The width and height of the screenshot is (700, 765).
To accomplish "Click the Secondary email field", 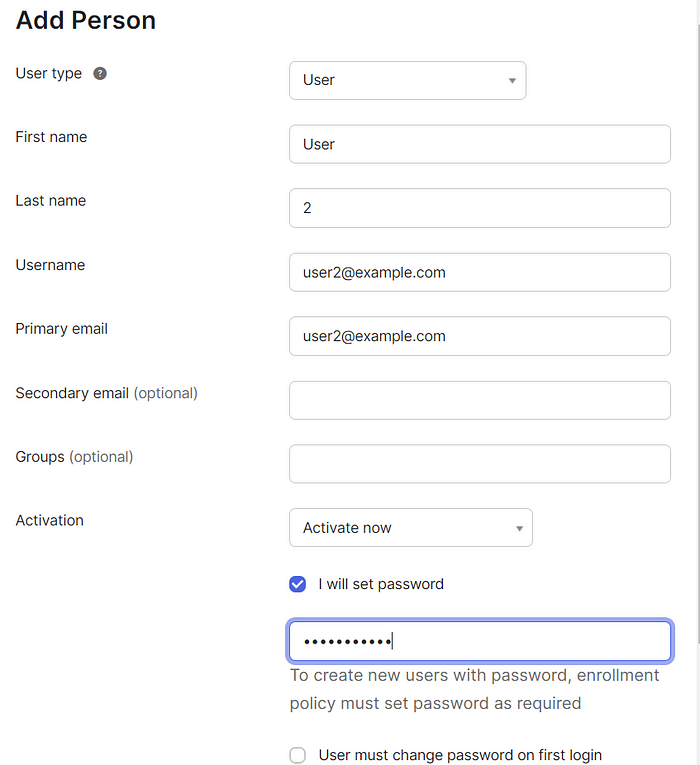I will (x=480, y=401).
